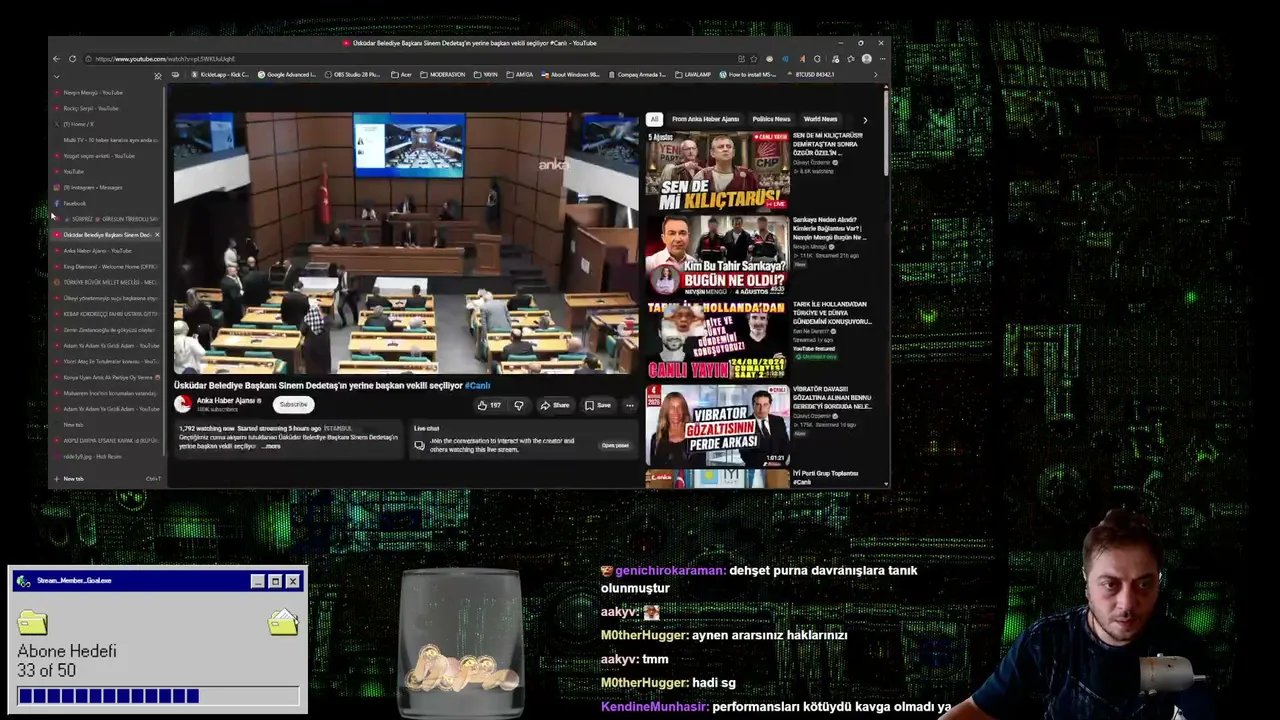Subscribe to Anka Haber Ajansı
Image resolution: width=1280 pixels, height=720 pixels.
click(293, 404)
